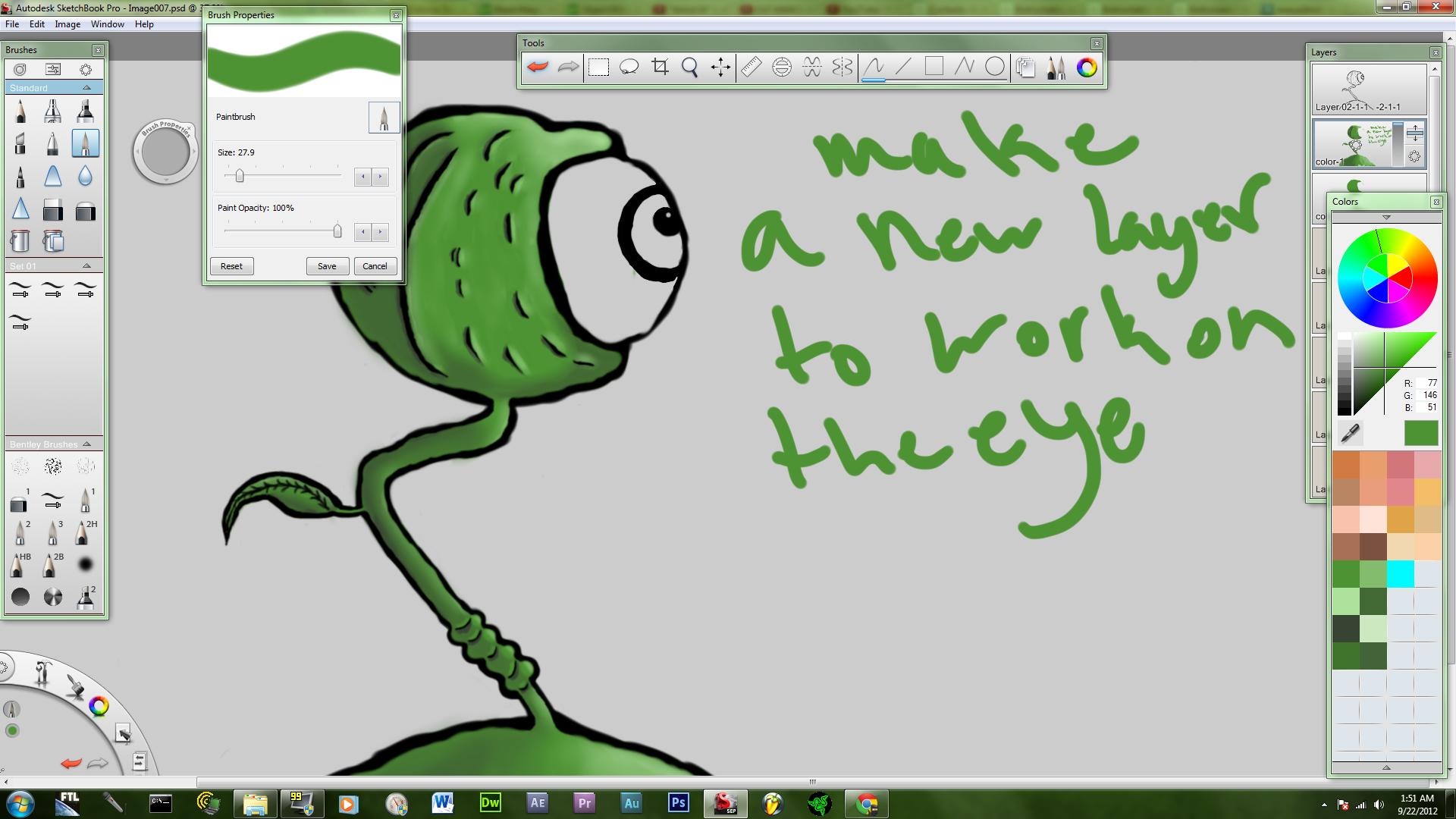Open the Brush palette from Tools
The image size is (1456, 819).
point(1056,67)
